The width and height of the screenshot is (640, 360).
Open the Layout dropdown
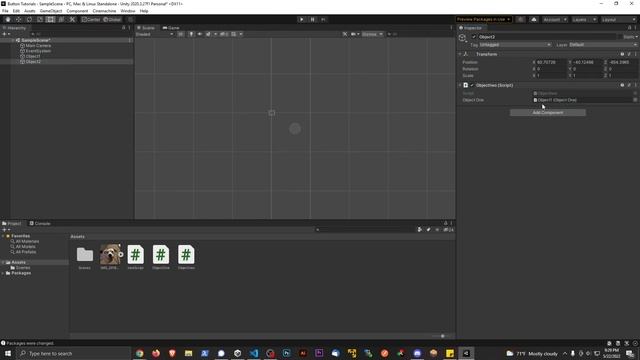[x=618, y=19]
